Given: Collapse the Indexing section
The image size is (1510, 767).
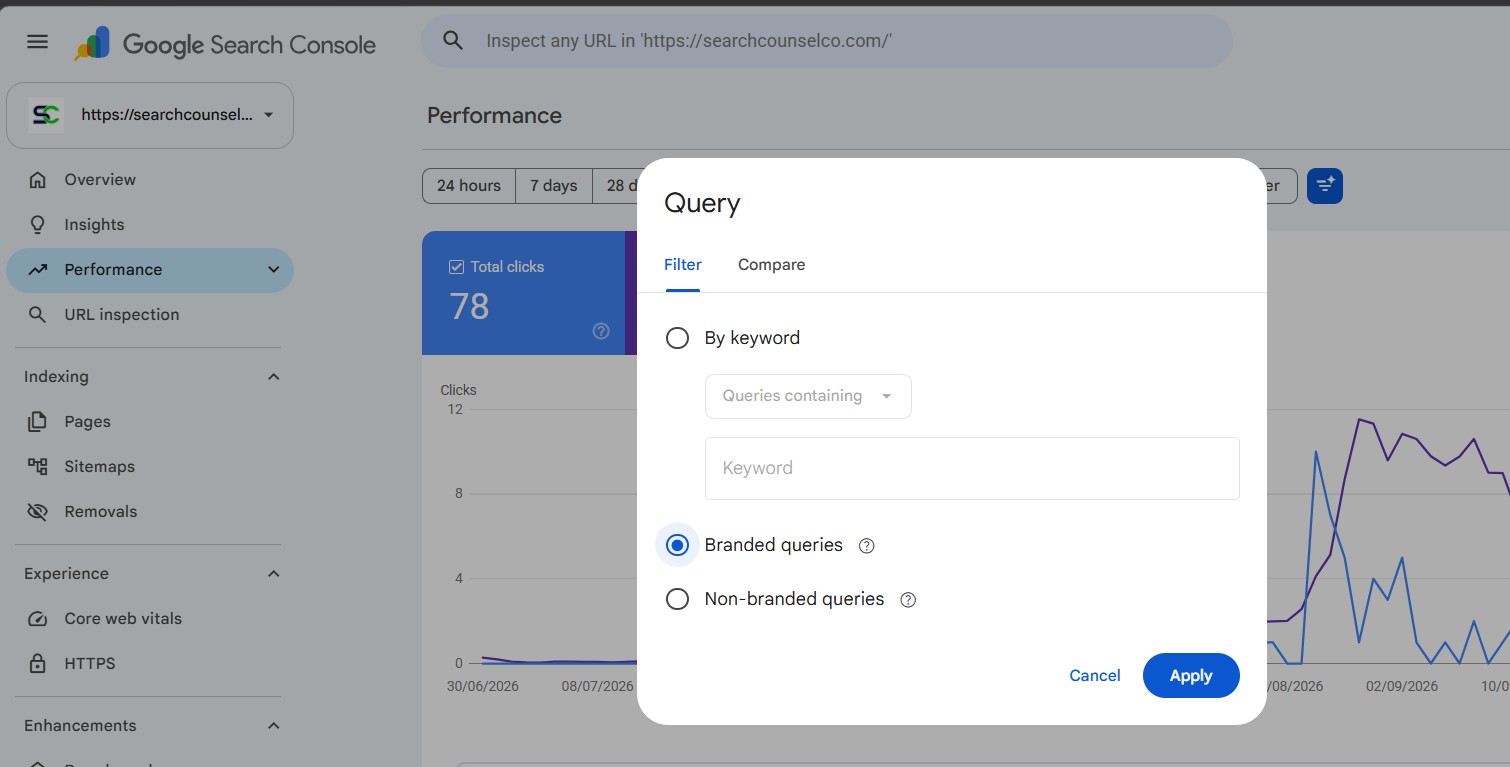Looking at the screenshot, I should click(273, 377).
